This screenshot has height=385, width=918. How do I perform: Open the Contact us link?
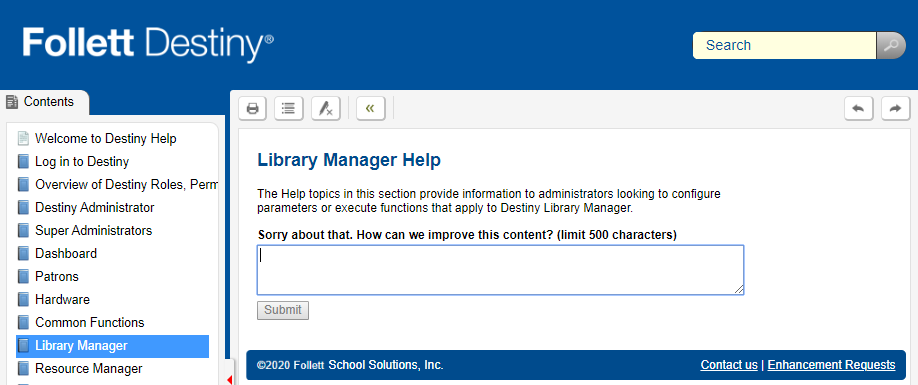click(729, 365)
